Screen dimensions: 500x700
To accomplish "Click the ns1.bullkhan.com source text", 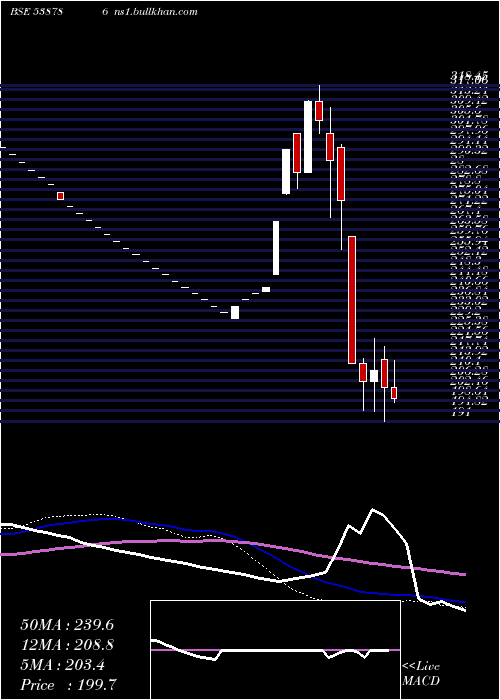I will (x=156, y=12).
